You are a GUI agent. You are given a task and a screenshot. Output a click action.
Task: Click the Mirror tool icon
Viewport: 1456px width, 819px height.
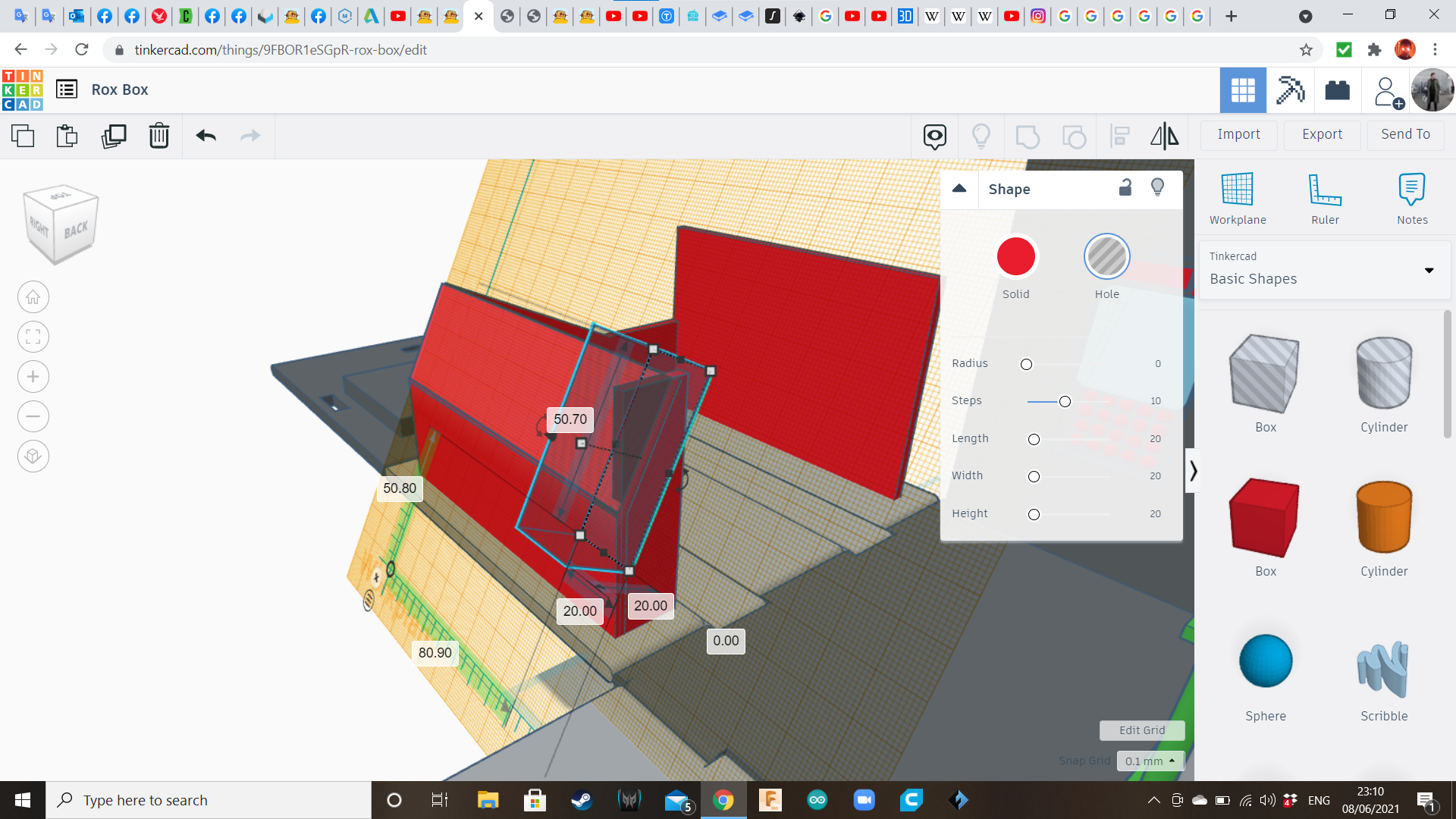pos(1164,136)
